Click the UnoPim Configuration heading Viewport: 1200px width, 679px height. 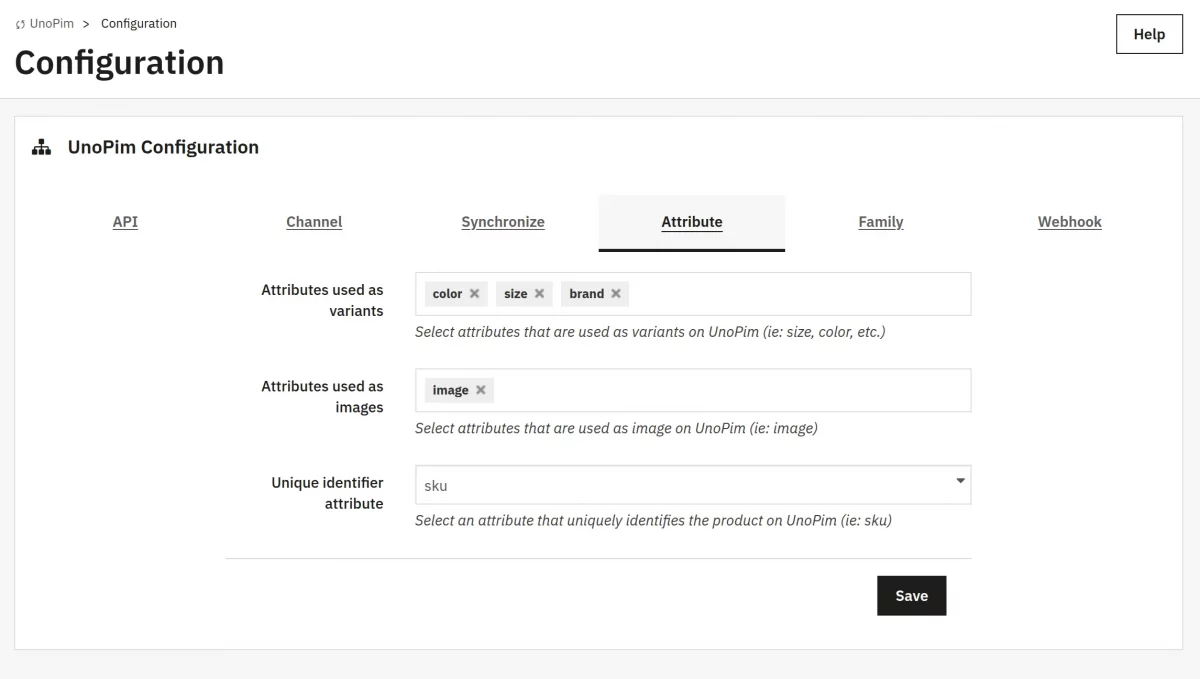tap(163, 147)
